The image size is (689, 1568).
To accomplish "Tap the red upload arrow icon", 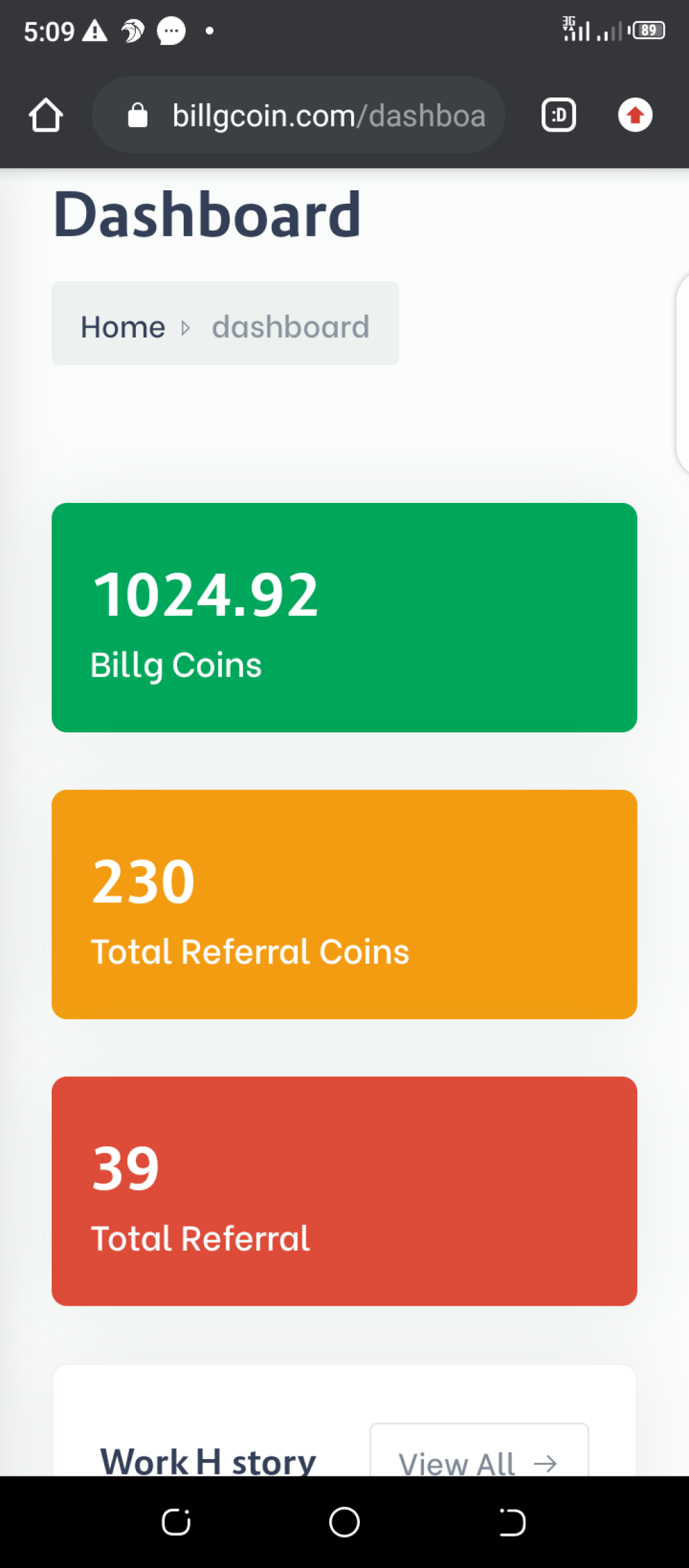I will [635, 115].
